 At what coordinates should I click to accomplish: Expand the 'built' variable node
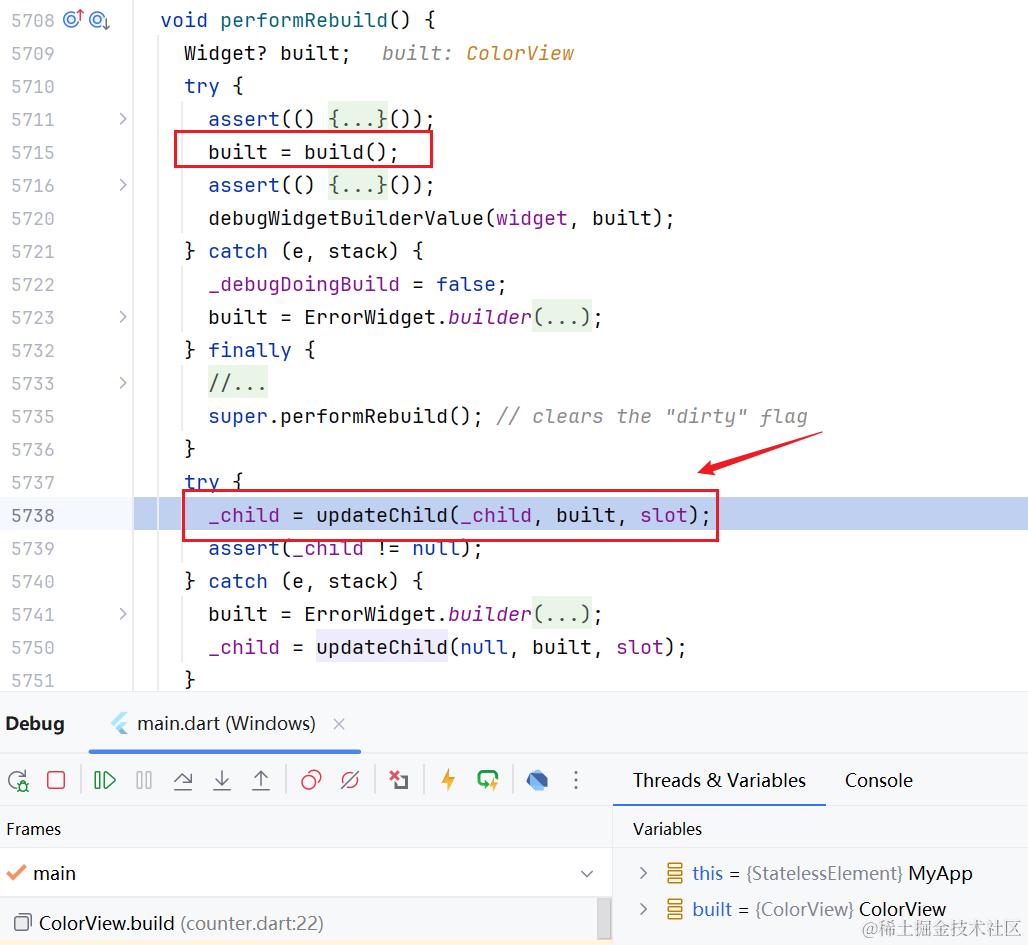[643, 909]
